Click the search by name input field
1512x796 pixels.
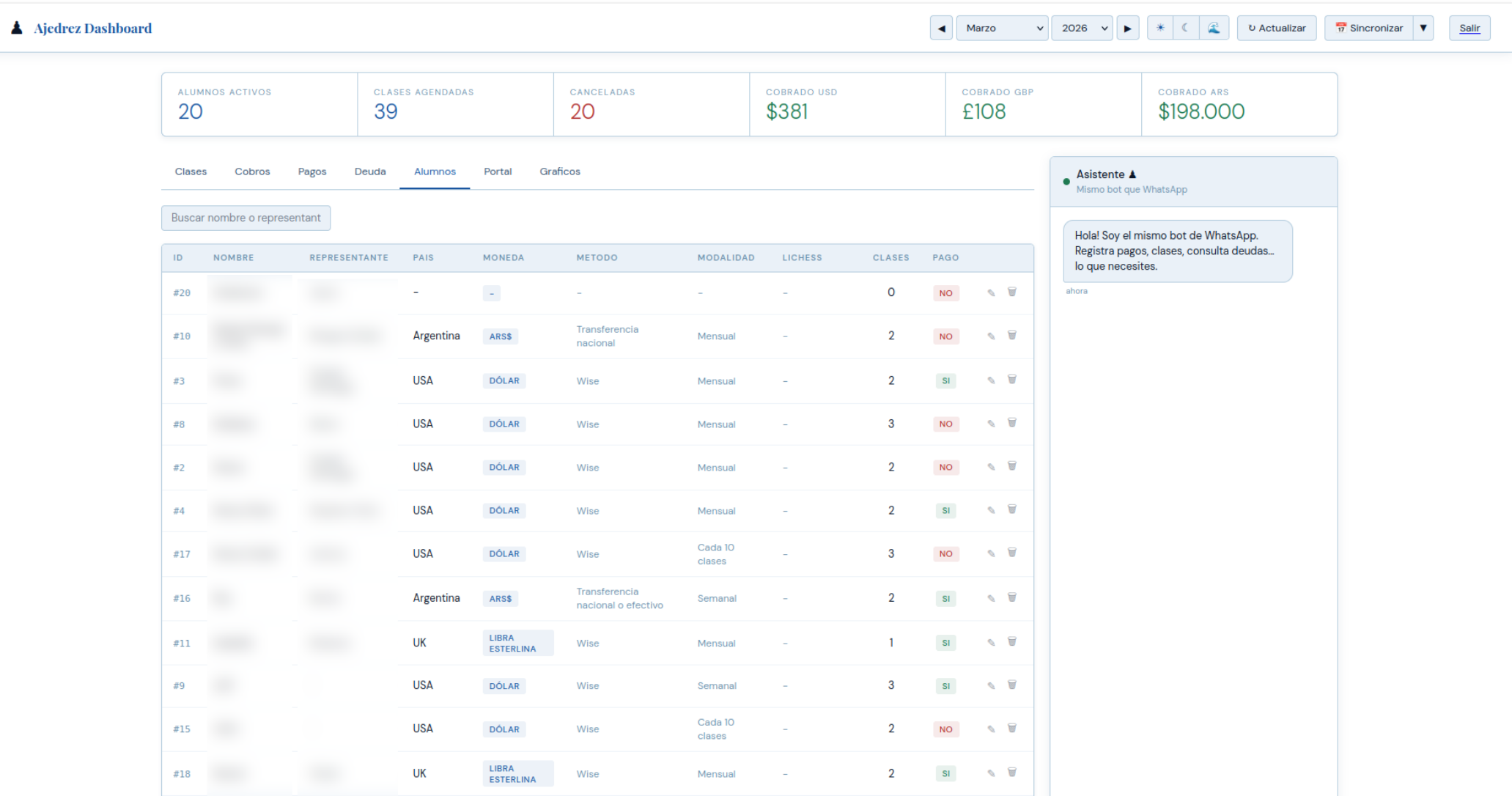[246, 218]
